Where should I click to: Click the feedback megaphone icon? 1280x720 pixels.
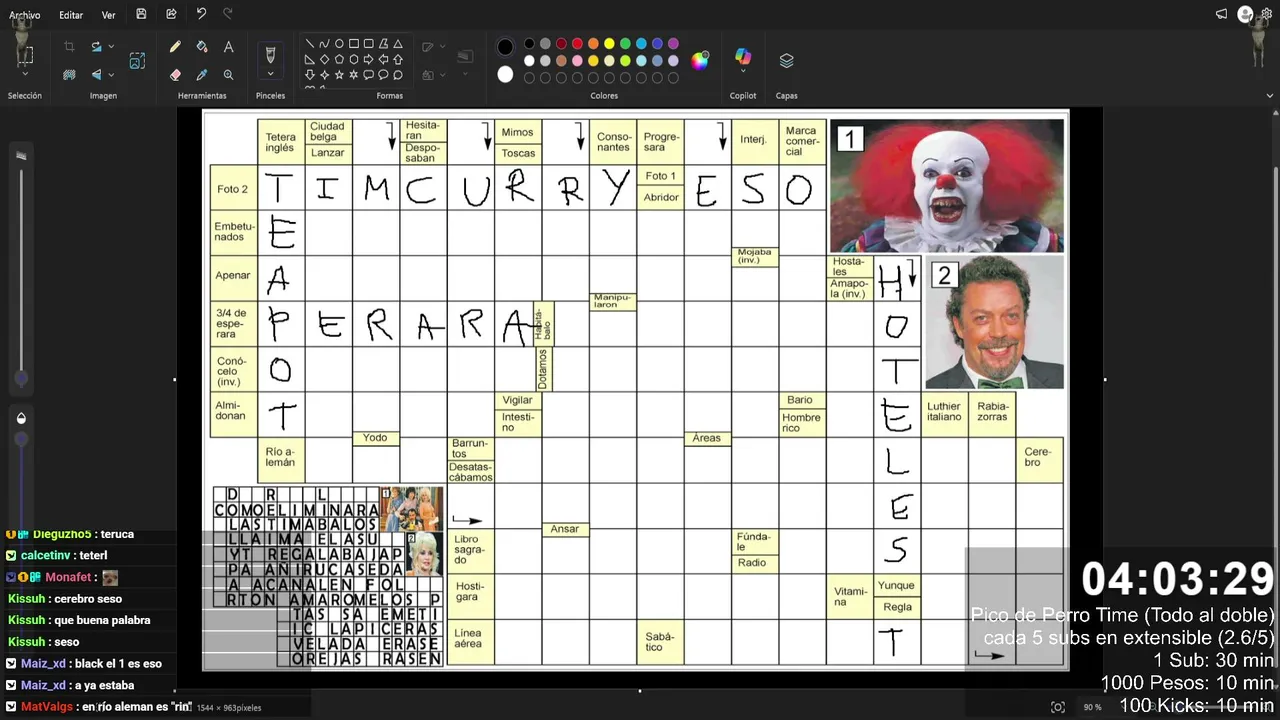click(1221, 14)
